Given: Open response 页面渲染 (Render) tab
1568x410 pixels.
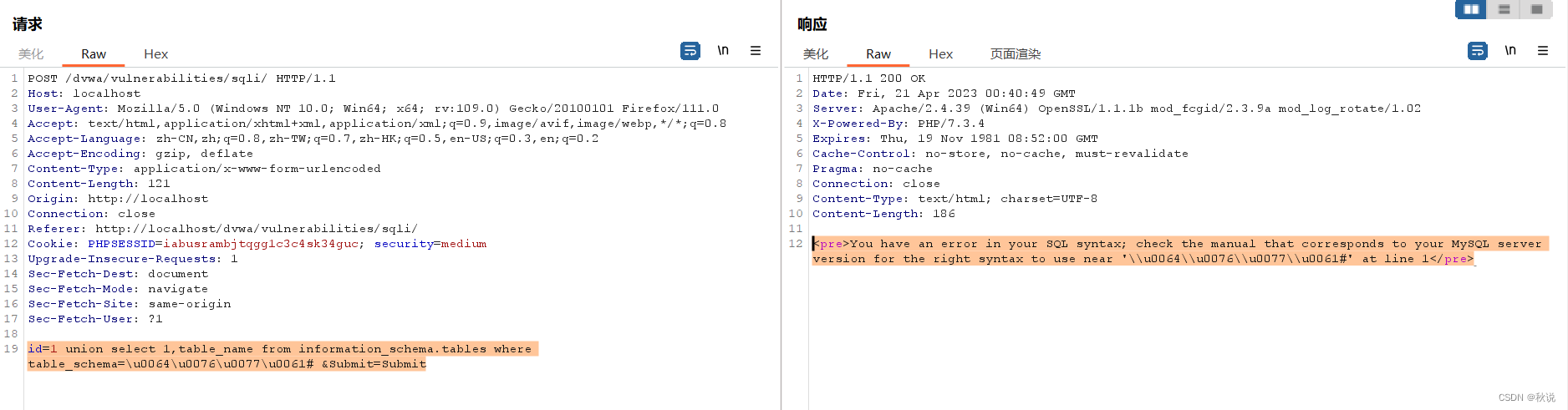Looking at the screenshot, I should click(1016, 53).
